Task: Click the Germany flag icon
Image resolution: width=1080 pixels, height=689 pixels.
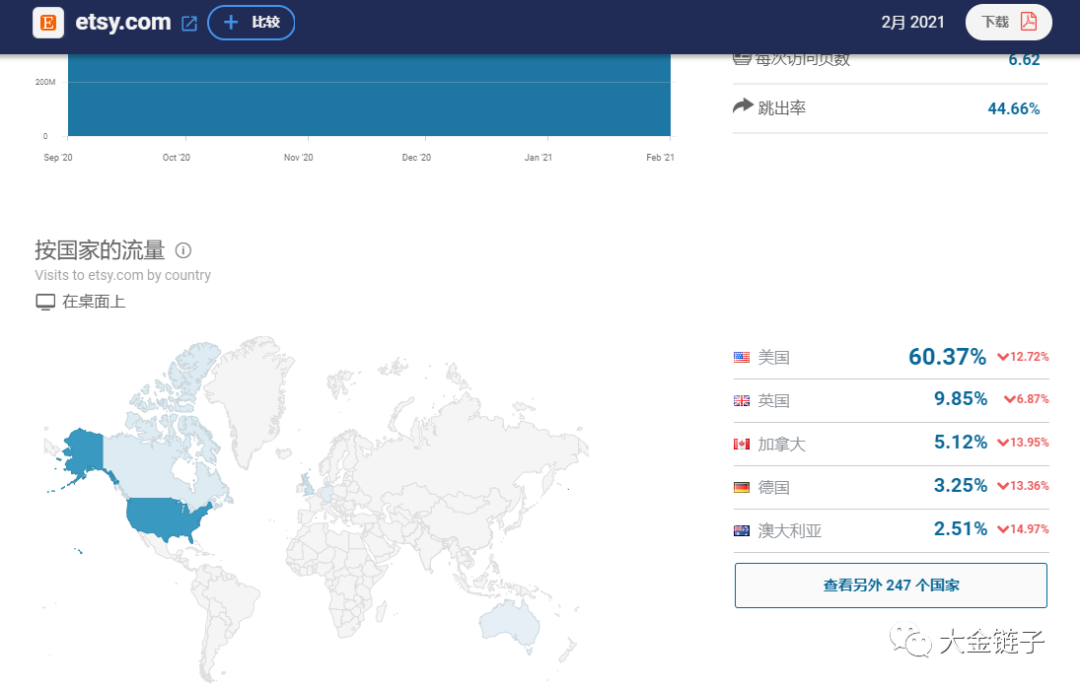Action: (x=742, y=487)
